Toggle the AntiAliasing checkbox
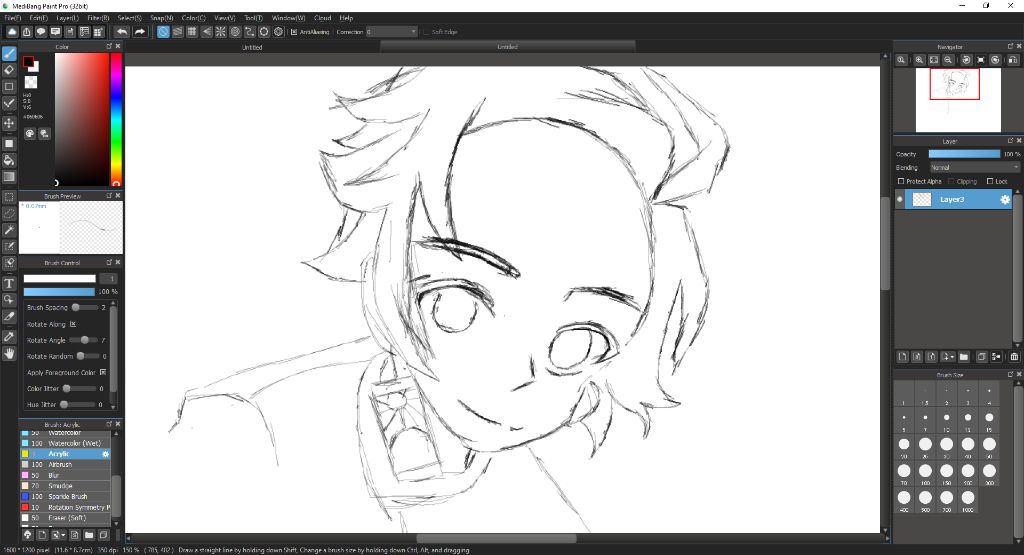This screenshot has height=555, width=1024. click(294, 32)
